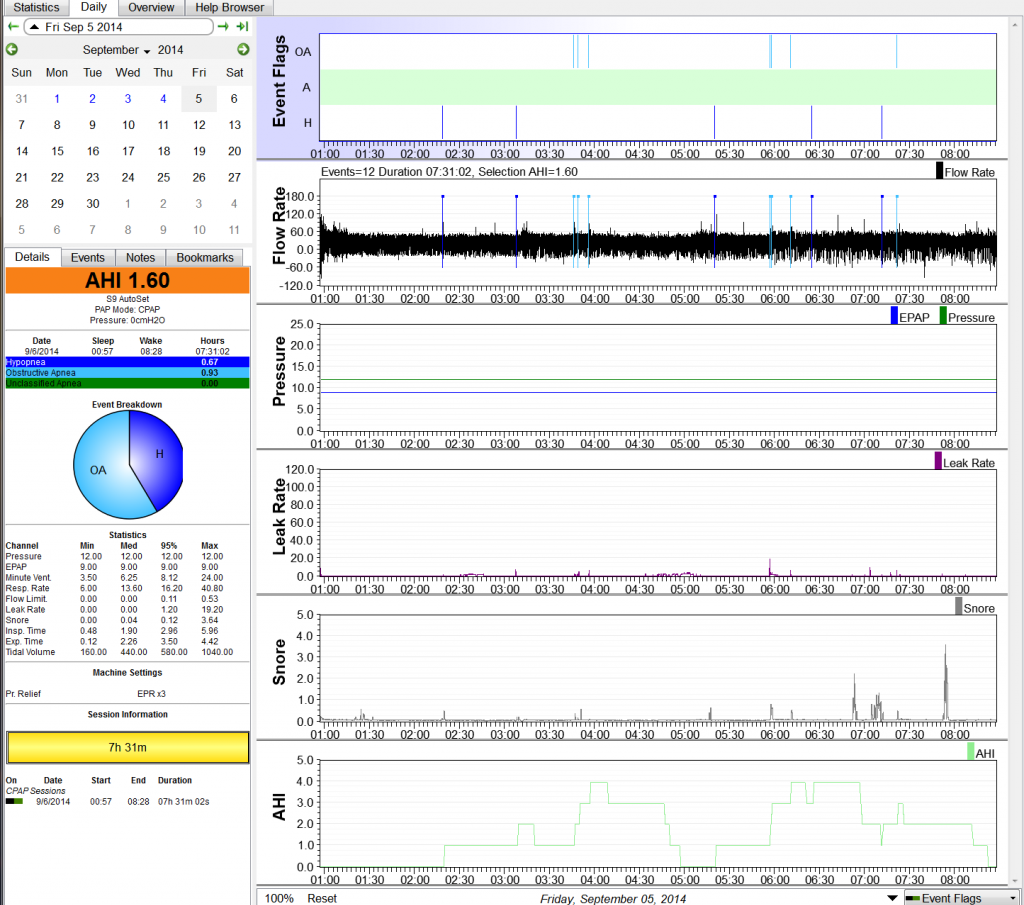
Task: Click the EPR x3 pressure relief value
Action: tap(151, 693)
